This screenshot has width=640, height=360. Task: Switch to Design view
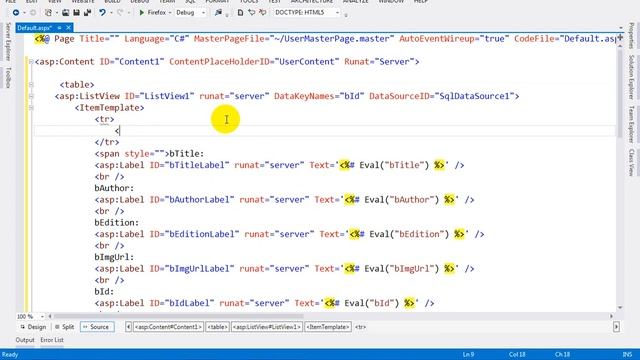(x=33, y=327)
